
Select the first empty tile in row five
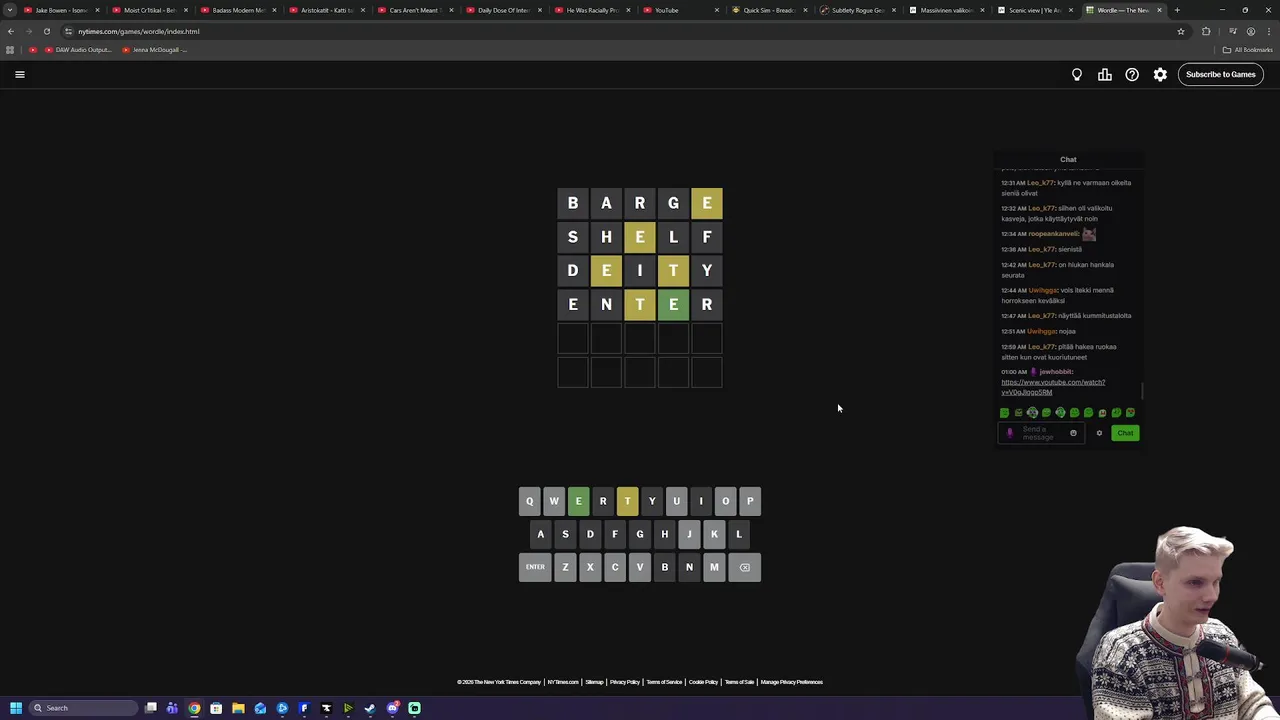[573, 338]
